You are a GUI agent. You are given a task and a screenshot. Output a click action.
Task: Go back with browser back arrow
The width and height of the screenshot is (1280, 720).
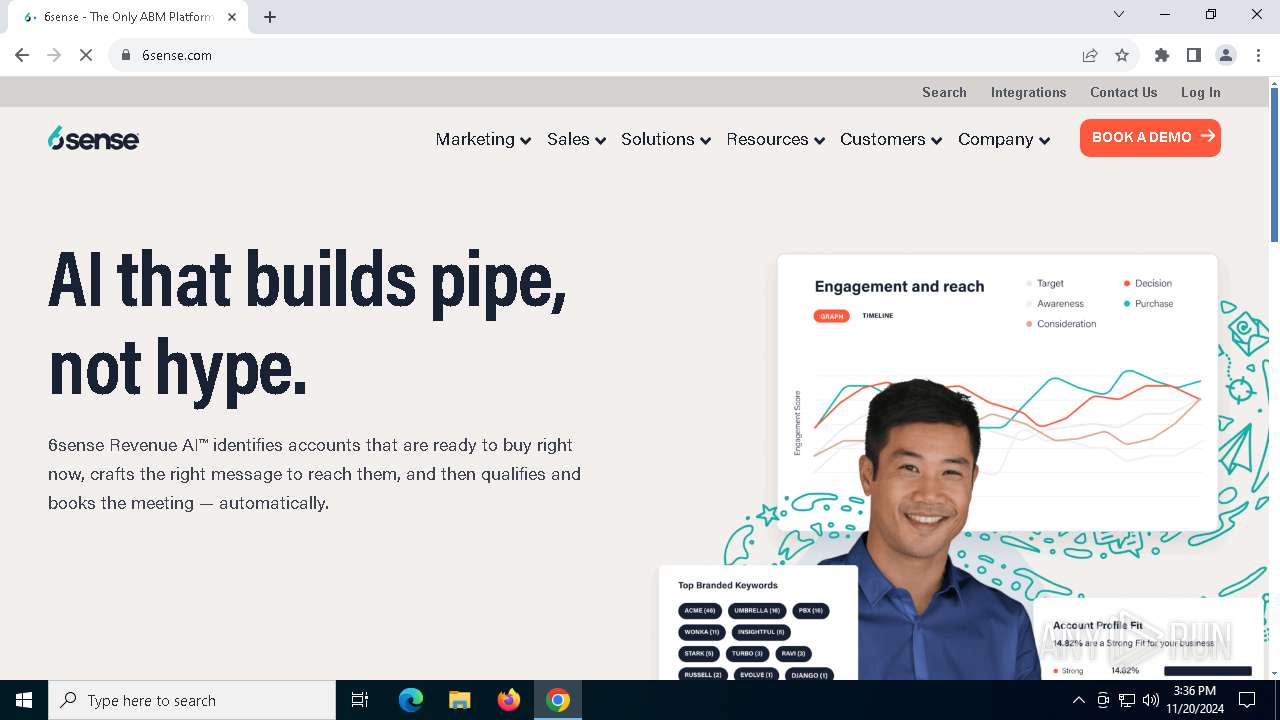[22, 55]
